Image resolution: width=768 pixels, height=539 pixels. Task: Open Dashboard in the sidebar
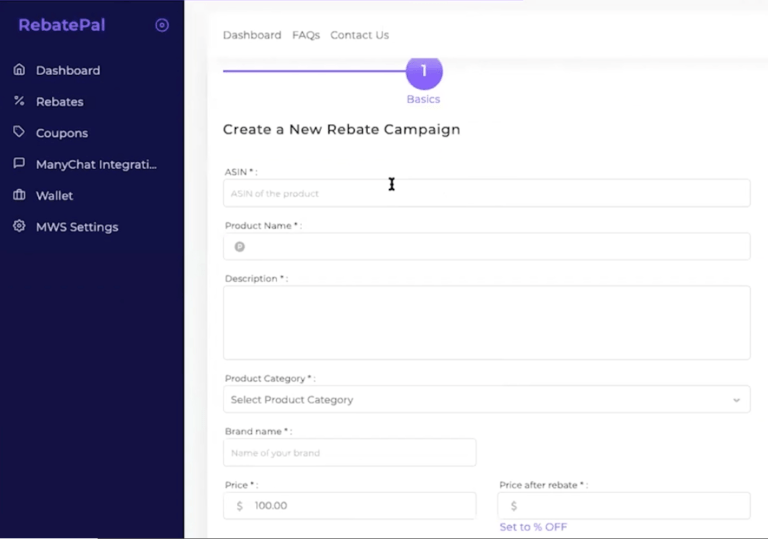68,71
